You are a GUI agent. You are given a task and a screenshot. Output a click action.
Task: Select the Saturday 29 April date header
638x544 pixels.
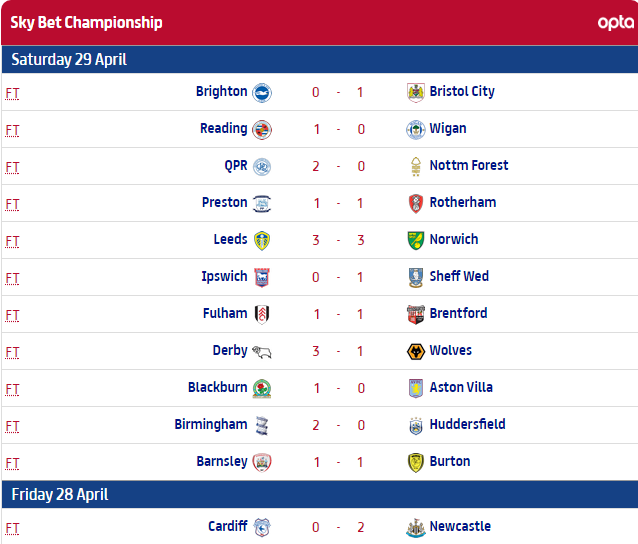click(x=69, y=60)
